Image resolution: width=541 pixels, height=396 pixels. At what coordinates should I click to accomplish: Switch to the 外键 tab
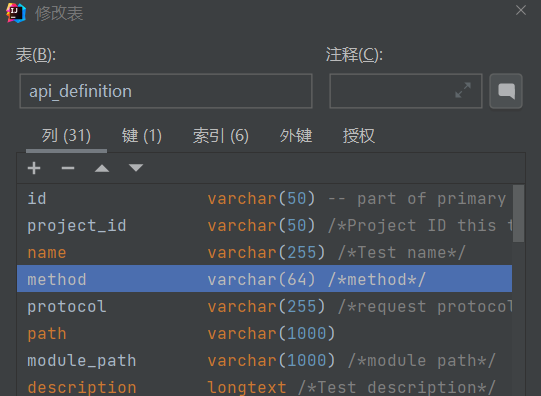(296, 136)
